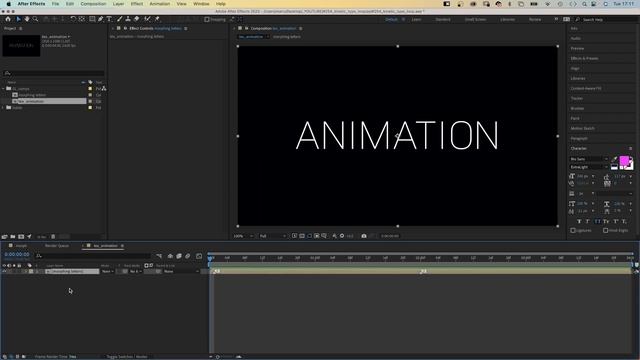Toggle Subscript in Character panel
This screenshot has height=360, width=640.
624,221
